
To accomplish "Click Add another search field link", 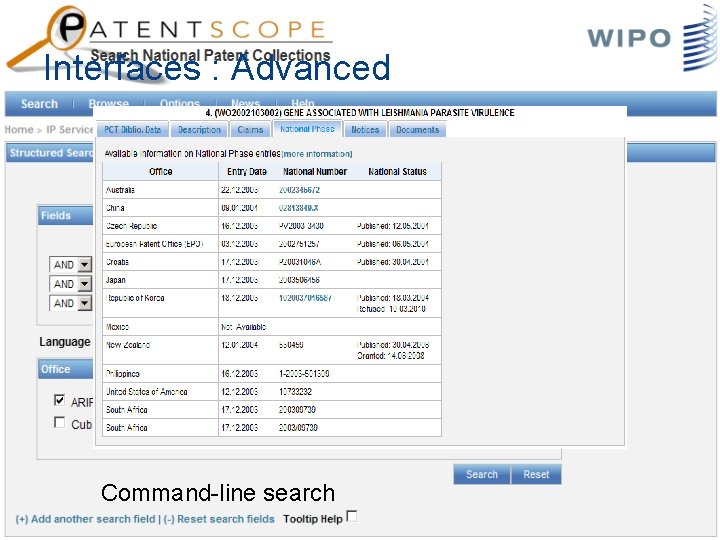I will click(85, 519).
